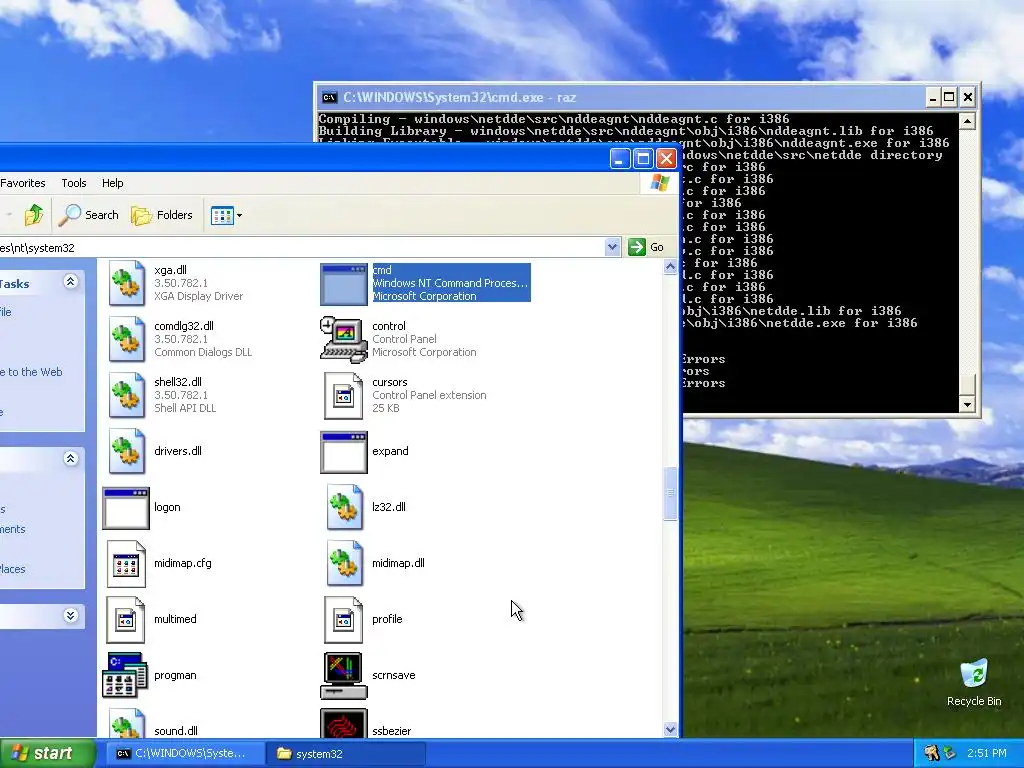Select the profile extension icon
Image resolution: width=1024 pixels, height=768 pixels.
pos(344,620)
